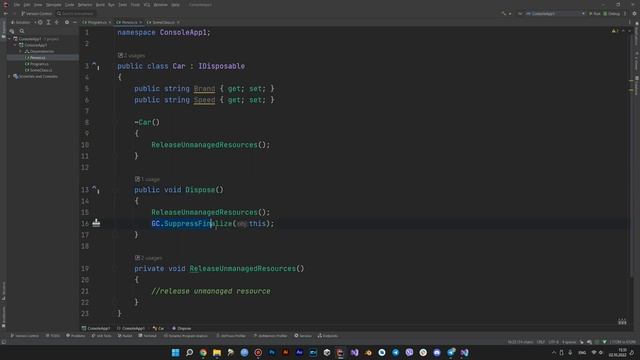Open the Edit menu

point(27,4)
